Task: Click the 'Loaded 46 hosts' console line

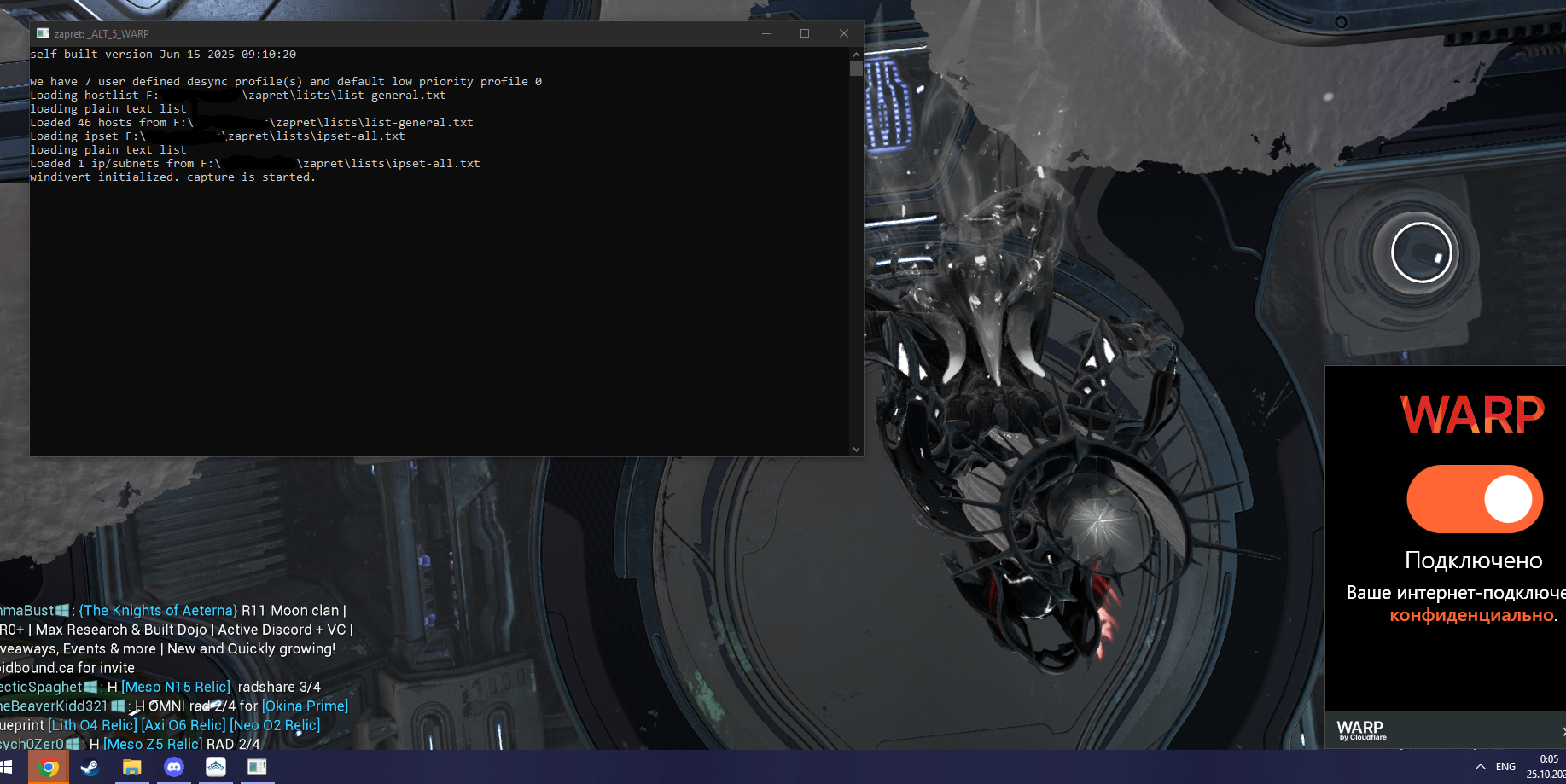Action: tap(252, 123)
